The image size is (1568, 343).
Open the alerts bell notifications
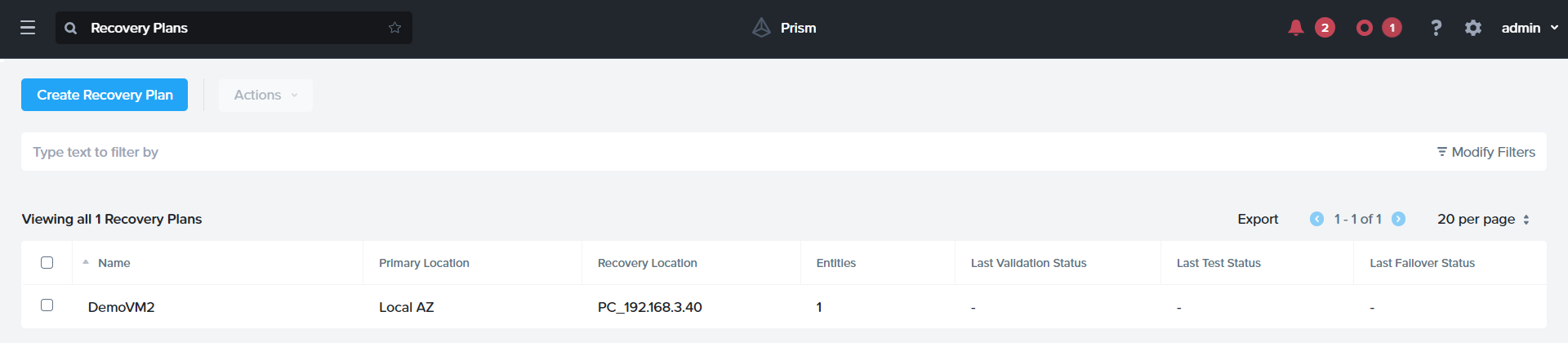1295,28
